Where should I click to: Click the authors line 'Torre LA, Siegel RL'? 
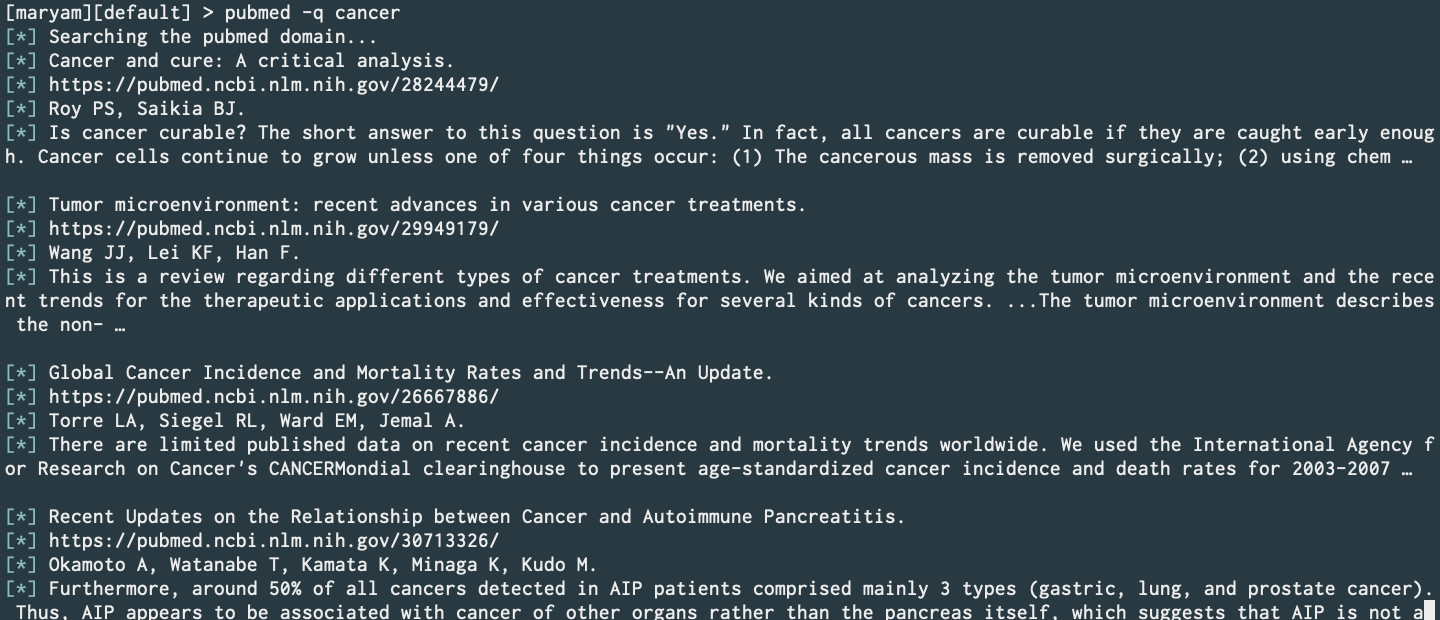pos(257,421)
